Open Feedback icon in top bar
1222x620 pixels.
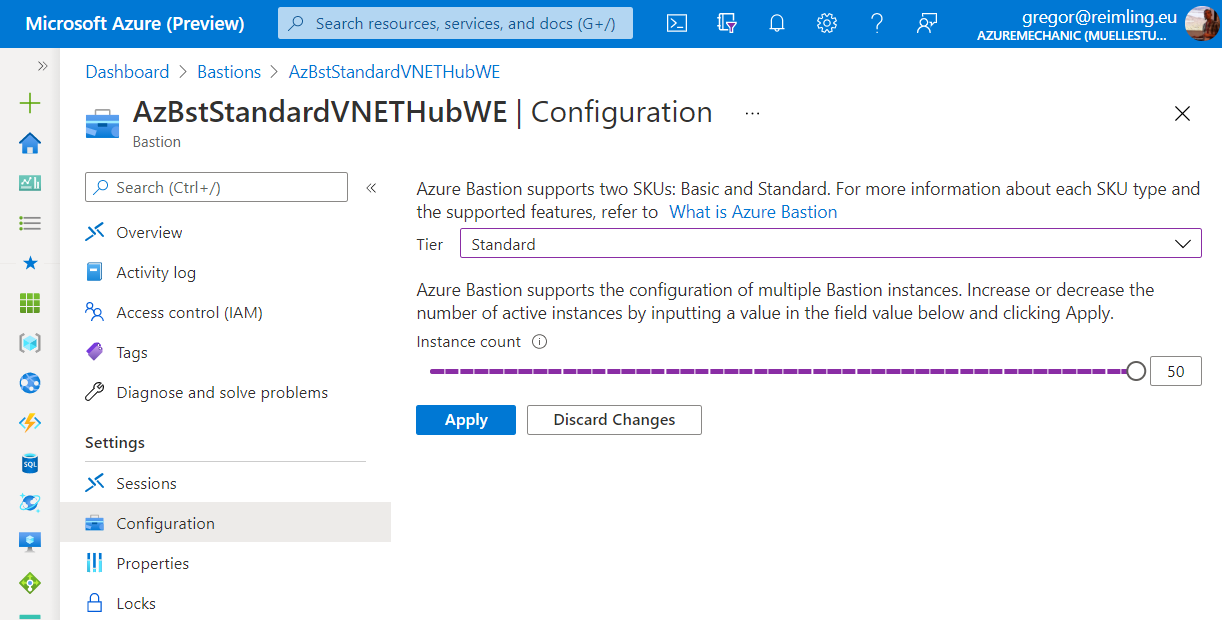[x=927, y=23]
